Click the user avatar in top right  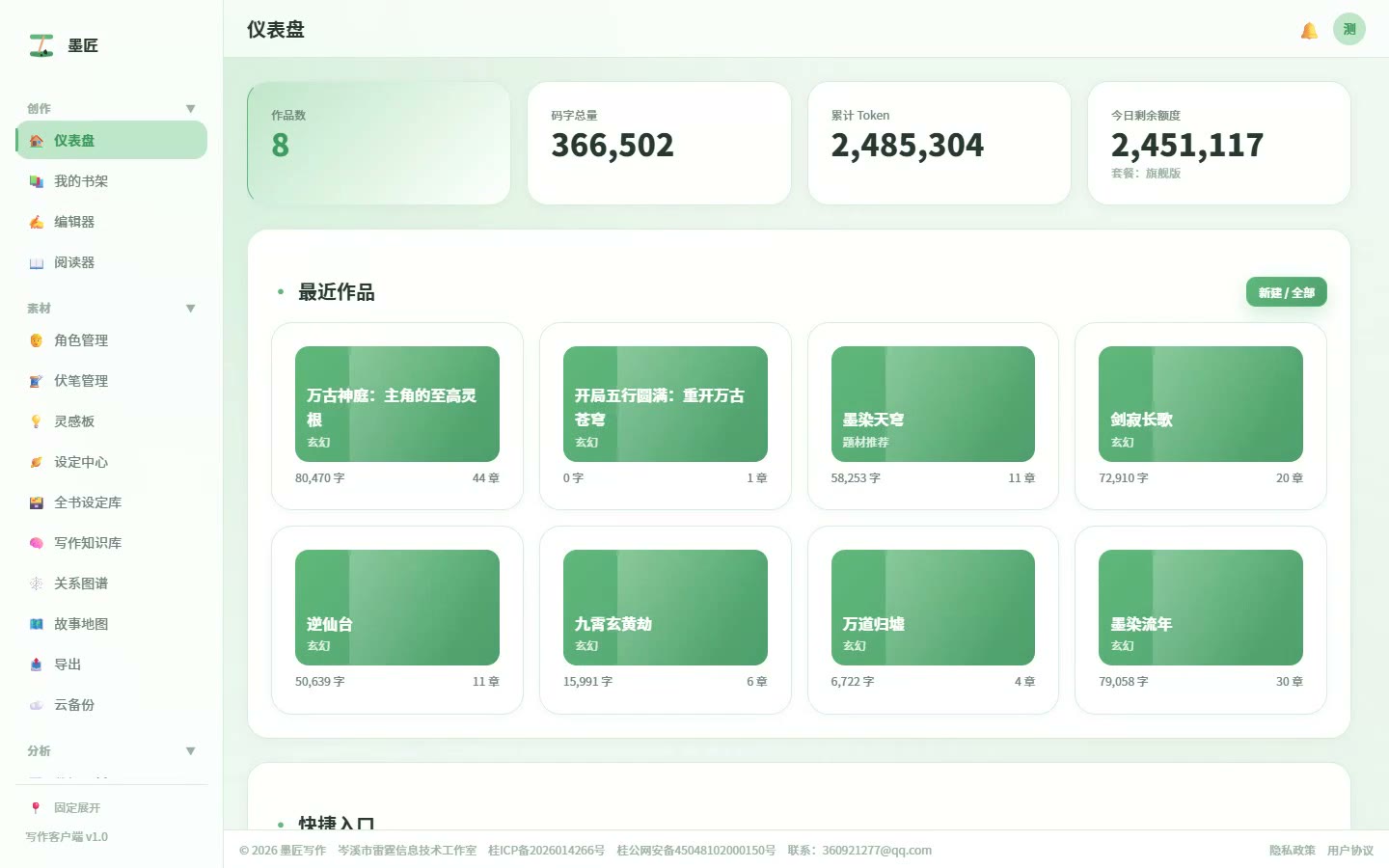[x=1349, y=29]
